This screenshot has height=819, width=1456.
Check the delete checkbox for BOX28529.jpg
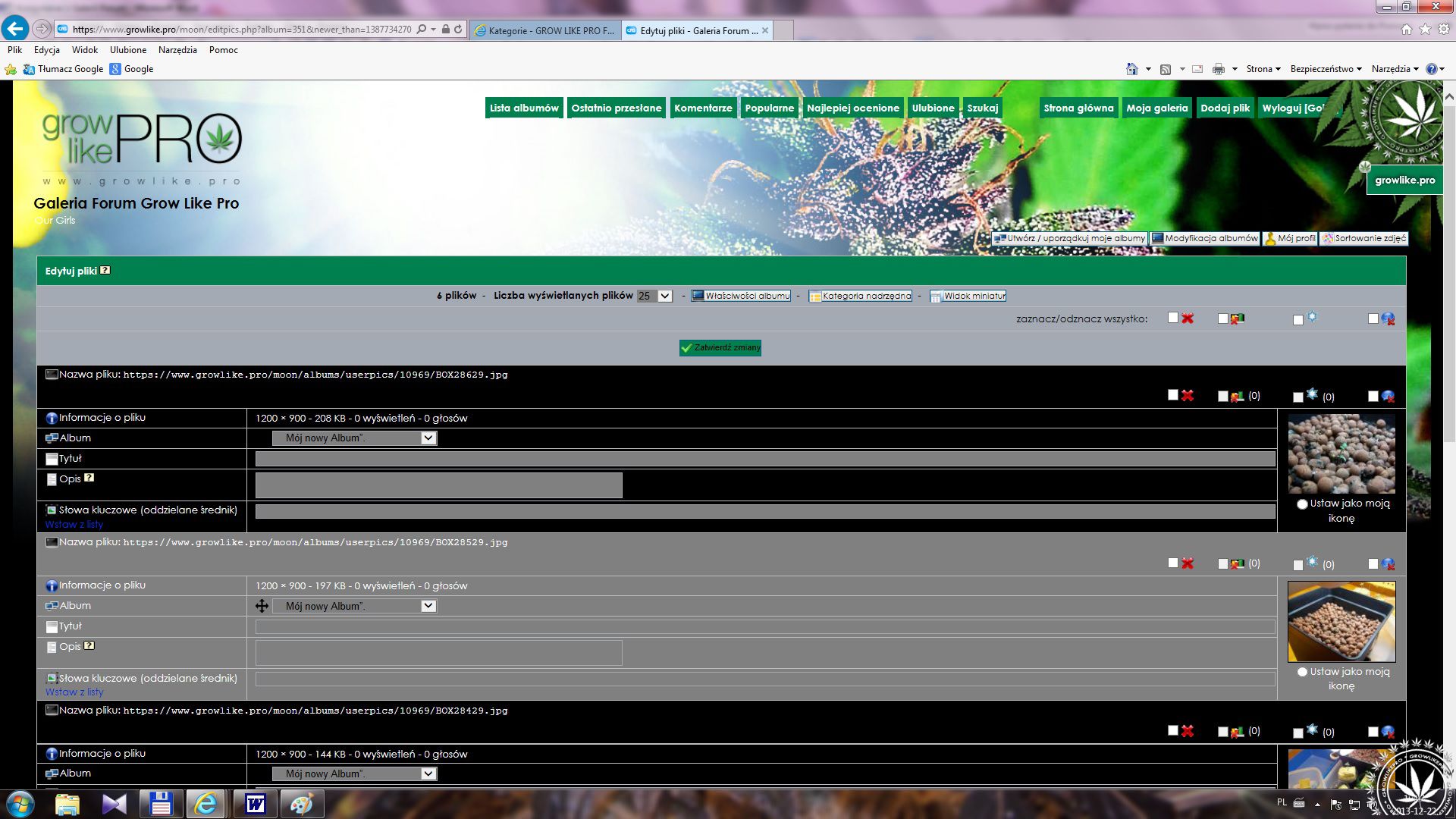1173,563
